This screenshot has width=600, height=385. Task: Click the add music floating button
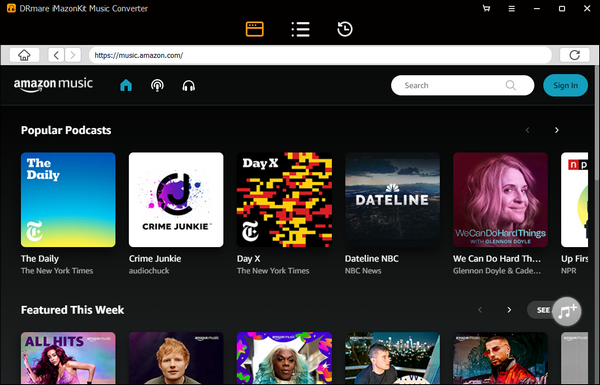click(567, 312)
